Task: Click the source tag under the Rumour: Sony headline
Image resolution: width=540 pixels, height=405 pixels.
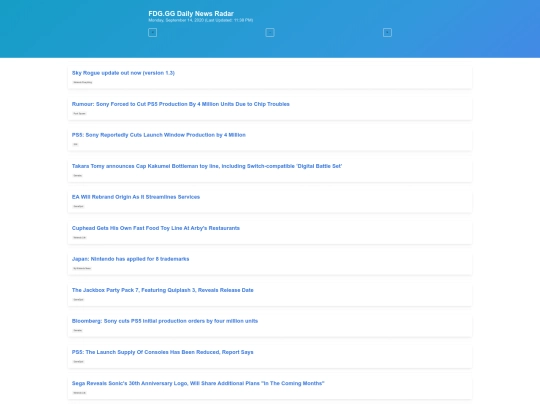Action: pyautogui.click(x=79, y=113)
